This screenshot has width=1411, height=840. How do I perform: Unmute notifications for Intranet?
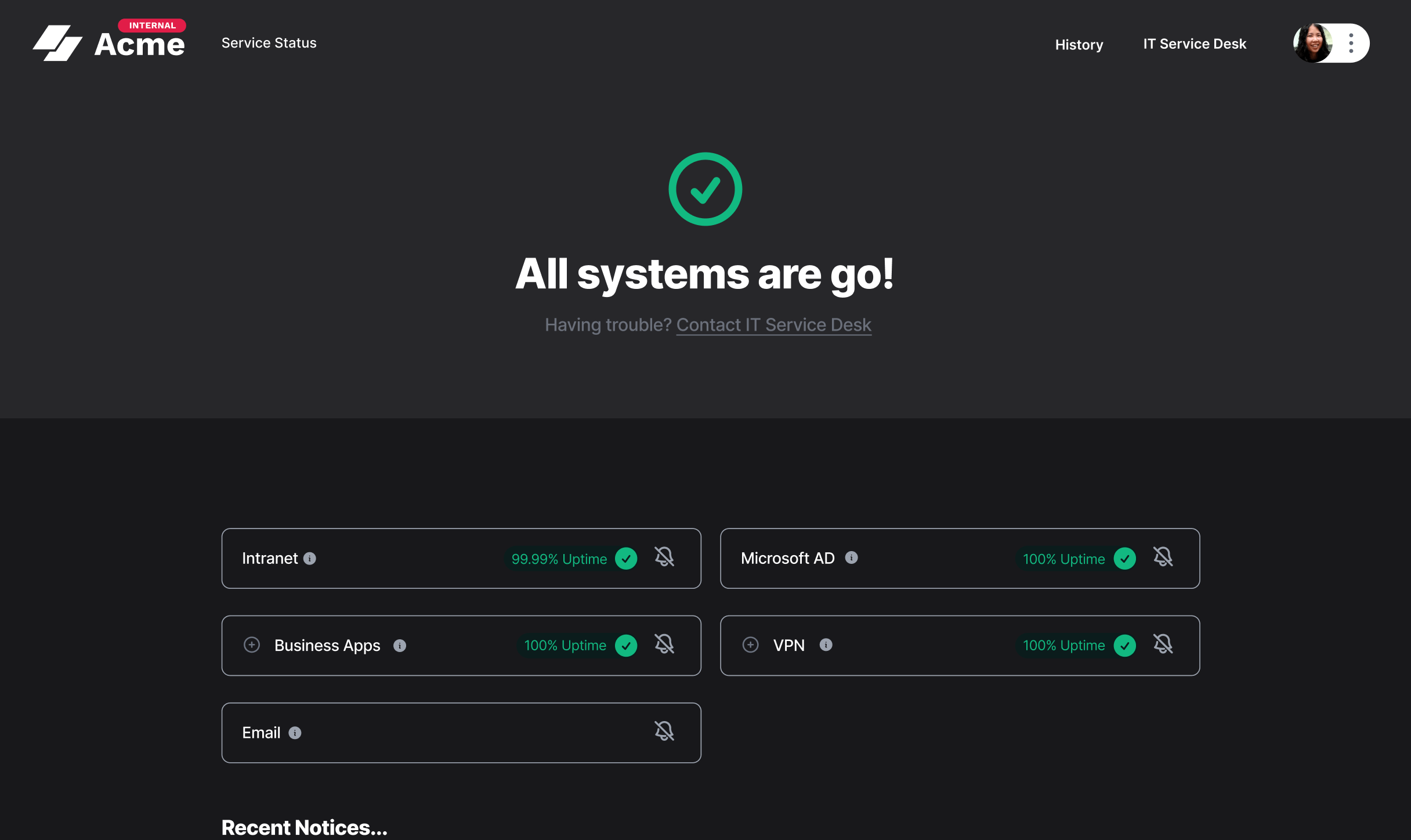point(664,557)
